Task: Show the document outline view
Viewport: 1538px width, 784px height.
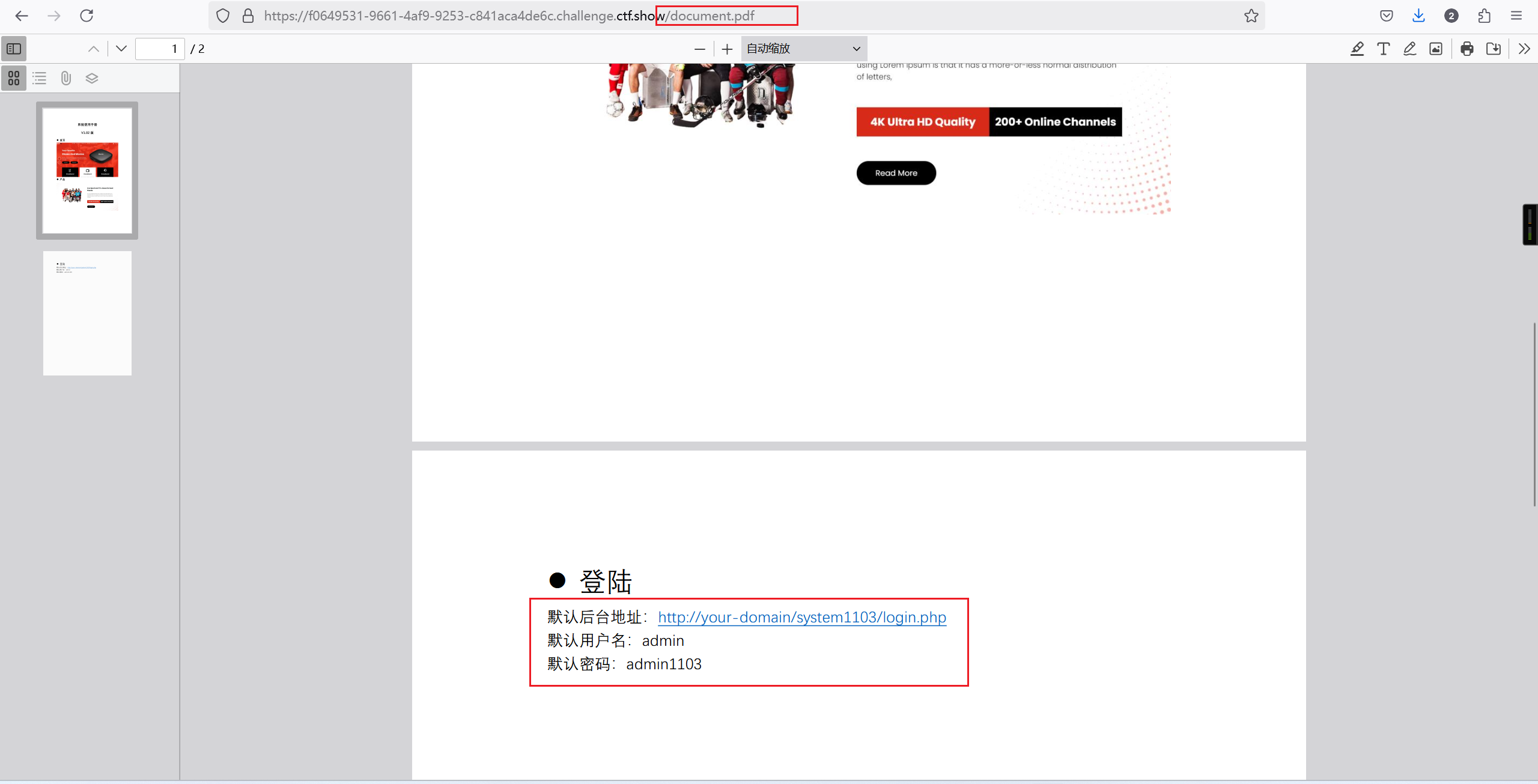Action: [x=40, y=78]
